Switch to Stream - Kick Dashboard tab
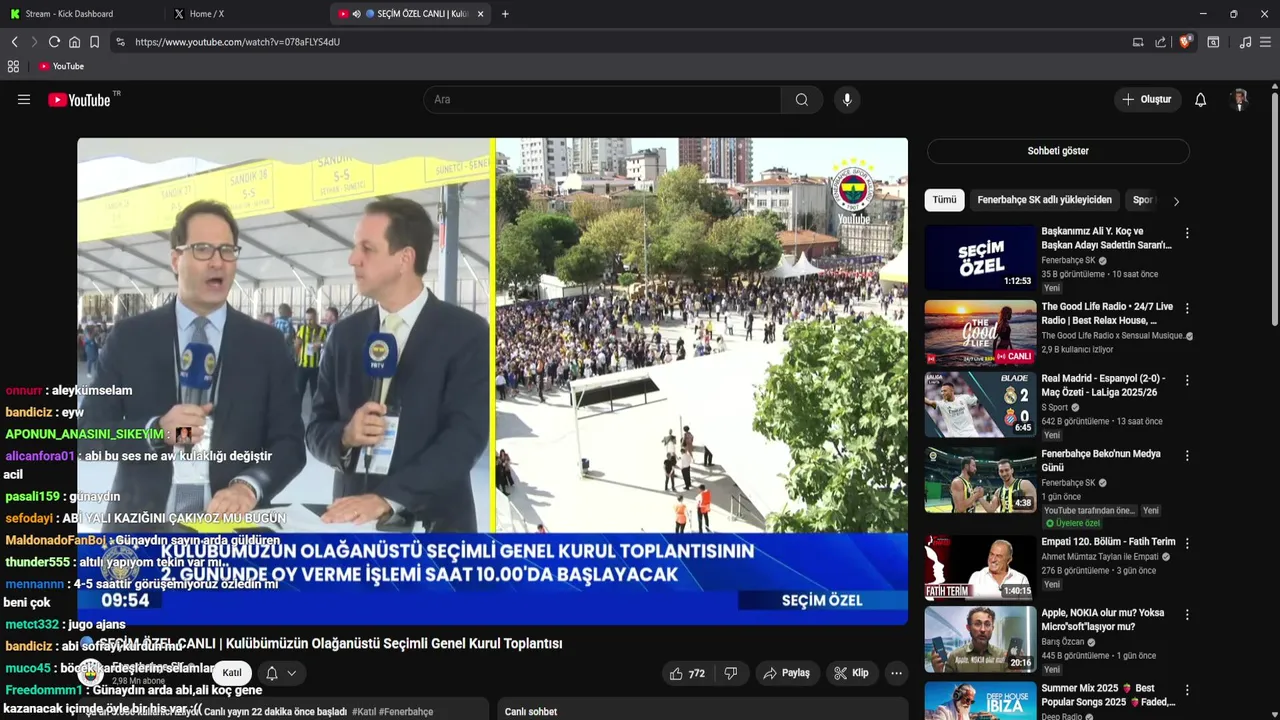 (x=80, y=14)
